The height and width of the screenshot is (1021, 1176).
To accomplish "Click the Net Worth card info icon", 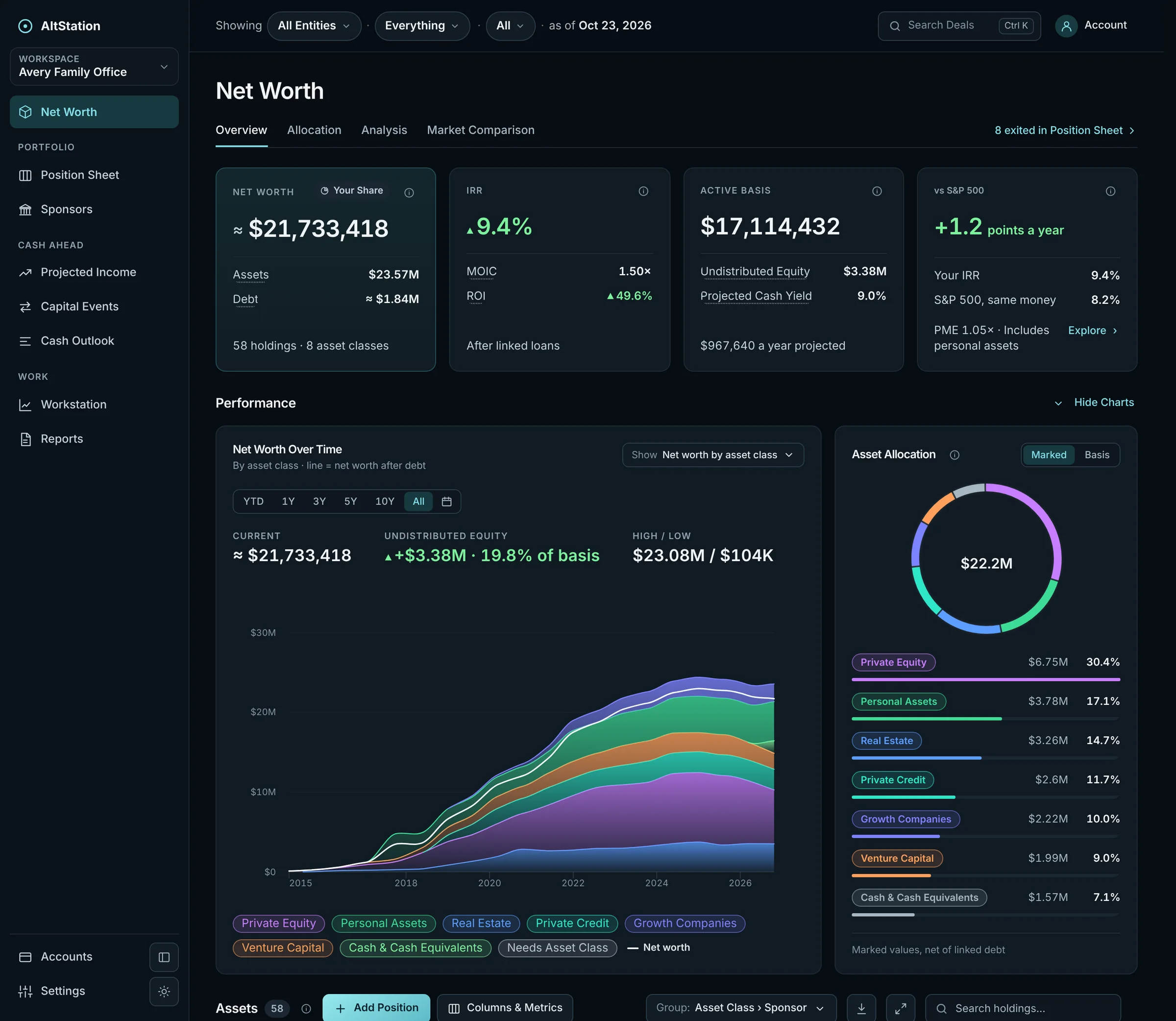I will pyautogui.click(x=409, y=193).
